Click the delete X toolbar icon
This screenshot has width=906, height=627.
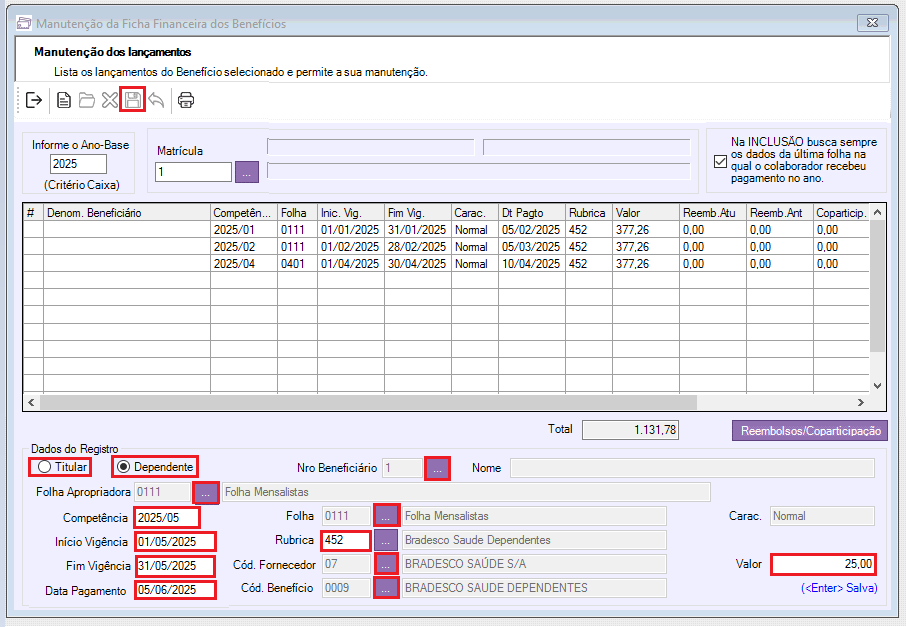[x=110, y=100]
